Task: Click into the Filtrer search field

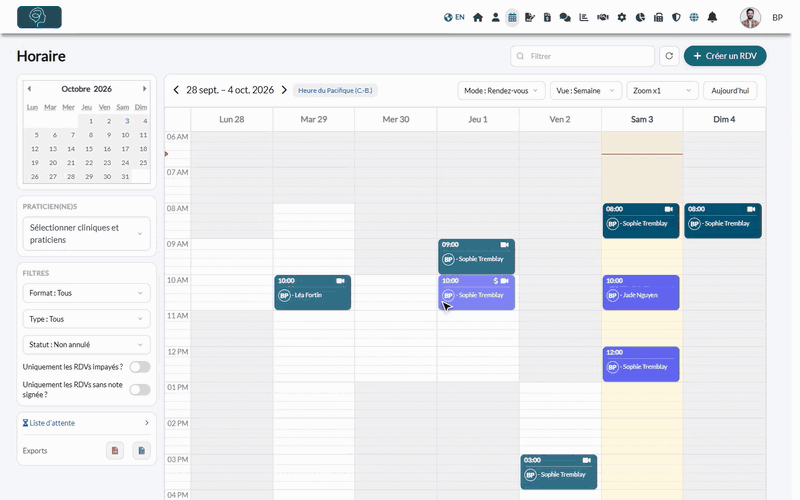Action: pos(583,56)
